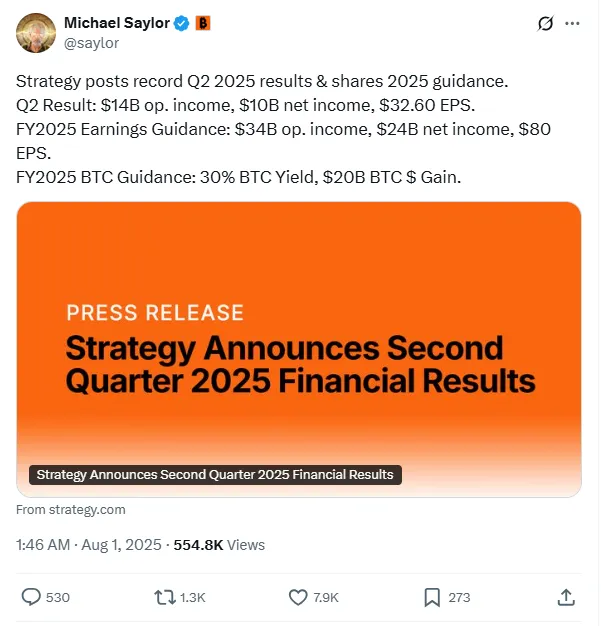Screen dimensions: 601x626
Task: Follow the 'From strategy.com' source link
Action: (x=72, y=510)
